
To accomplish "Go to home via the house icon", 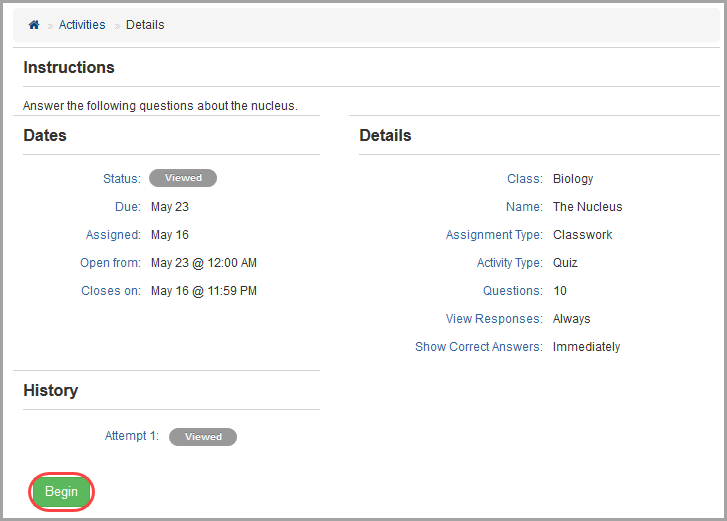I will (34, 25).
